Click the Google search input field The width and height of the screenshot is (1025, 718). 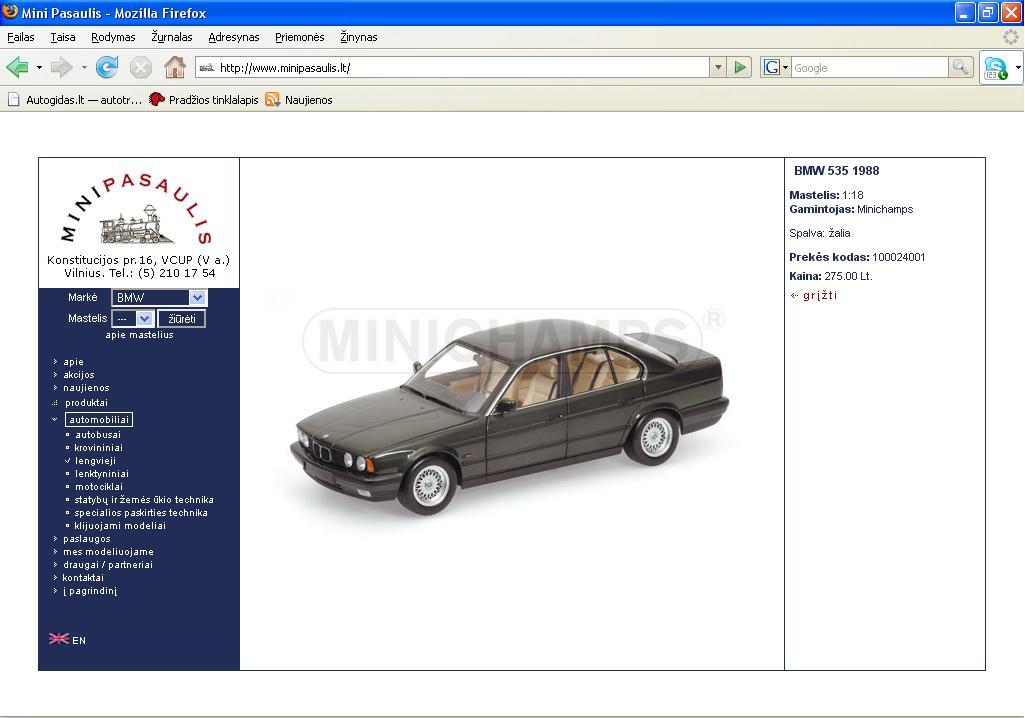pyautogui.click(x=869, y=67)
